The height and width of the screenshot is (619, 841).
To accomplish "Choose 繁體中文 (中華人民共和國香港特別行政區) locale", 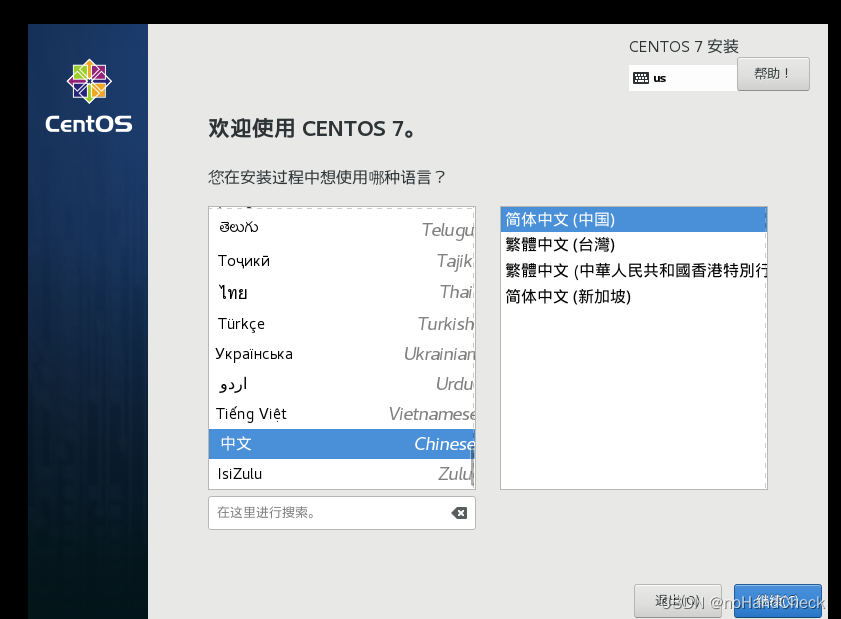I will (633, 270).
